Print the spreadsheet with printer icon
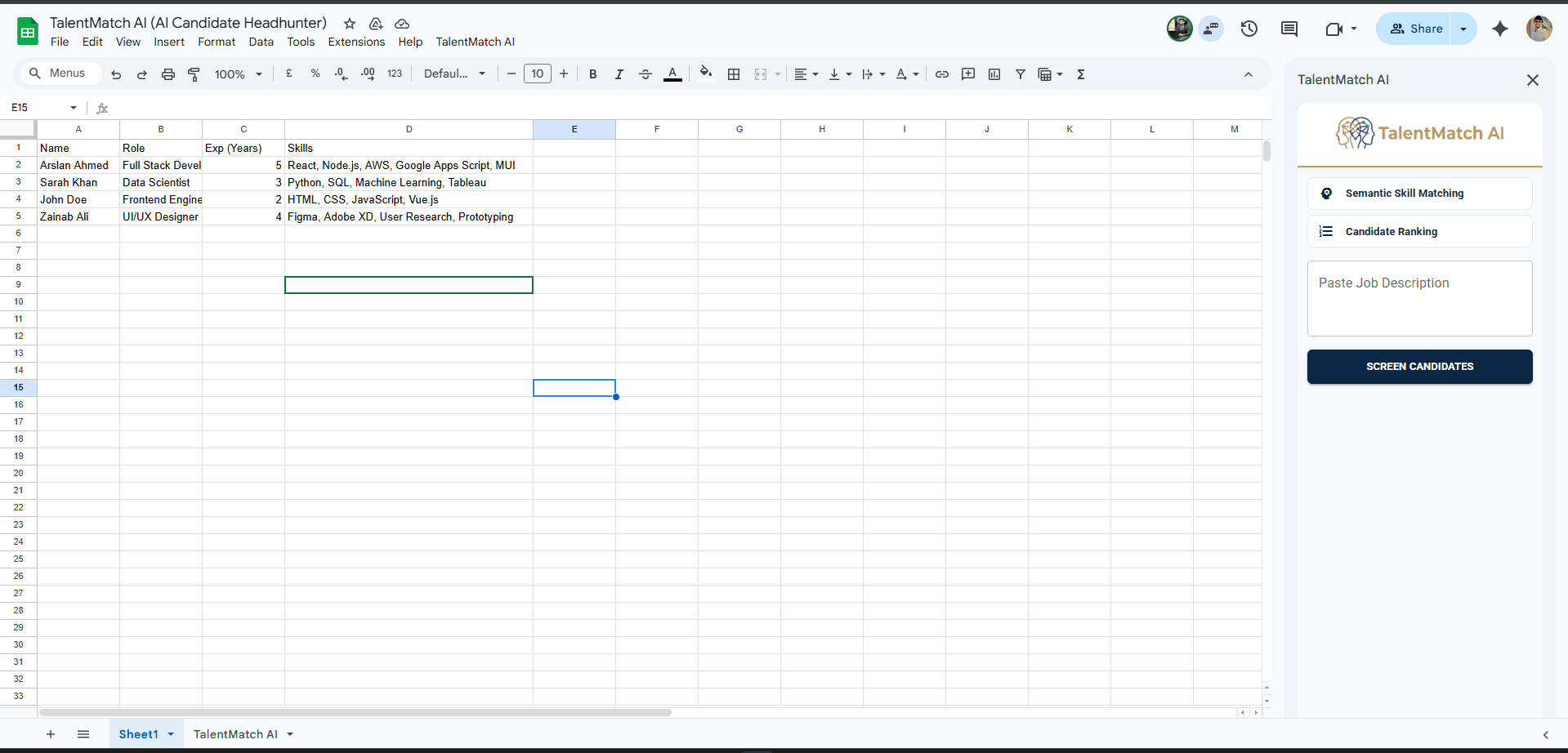Screen dimensions: 1568x753 tap(168, 74)
